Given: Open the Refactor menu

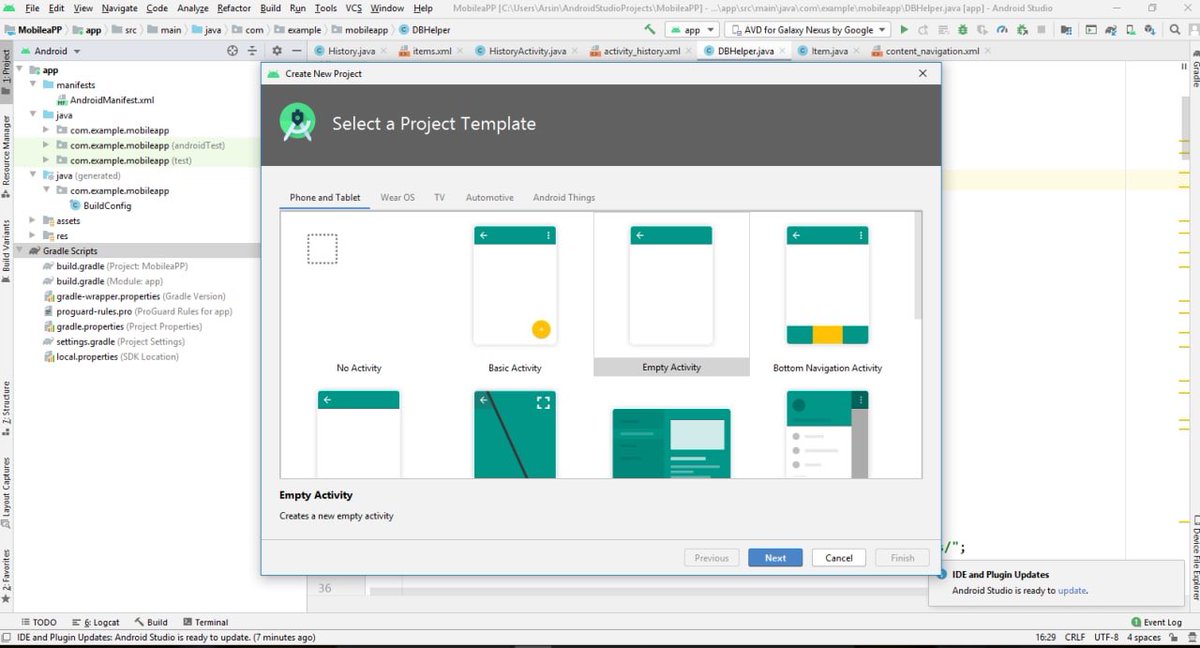Looking at the screenshot, I should click(234, 8).
